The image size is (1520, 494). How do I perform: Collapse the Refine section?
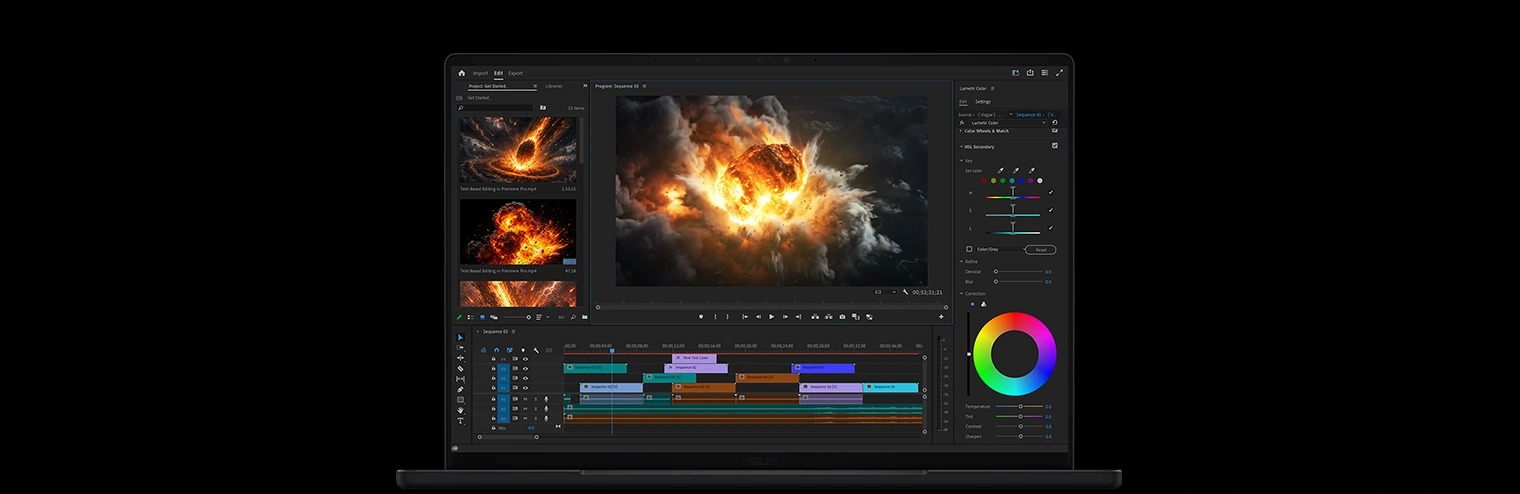(961, 262)
